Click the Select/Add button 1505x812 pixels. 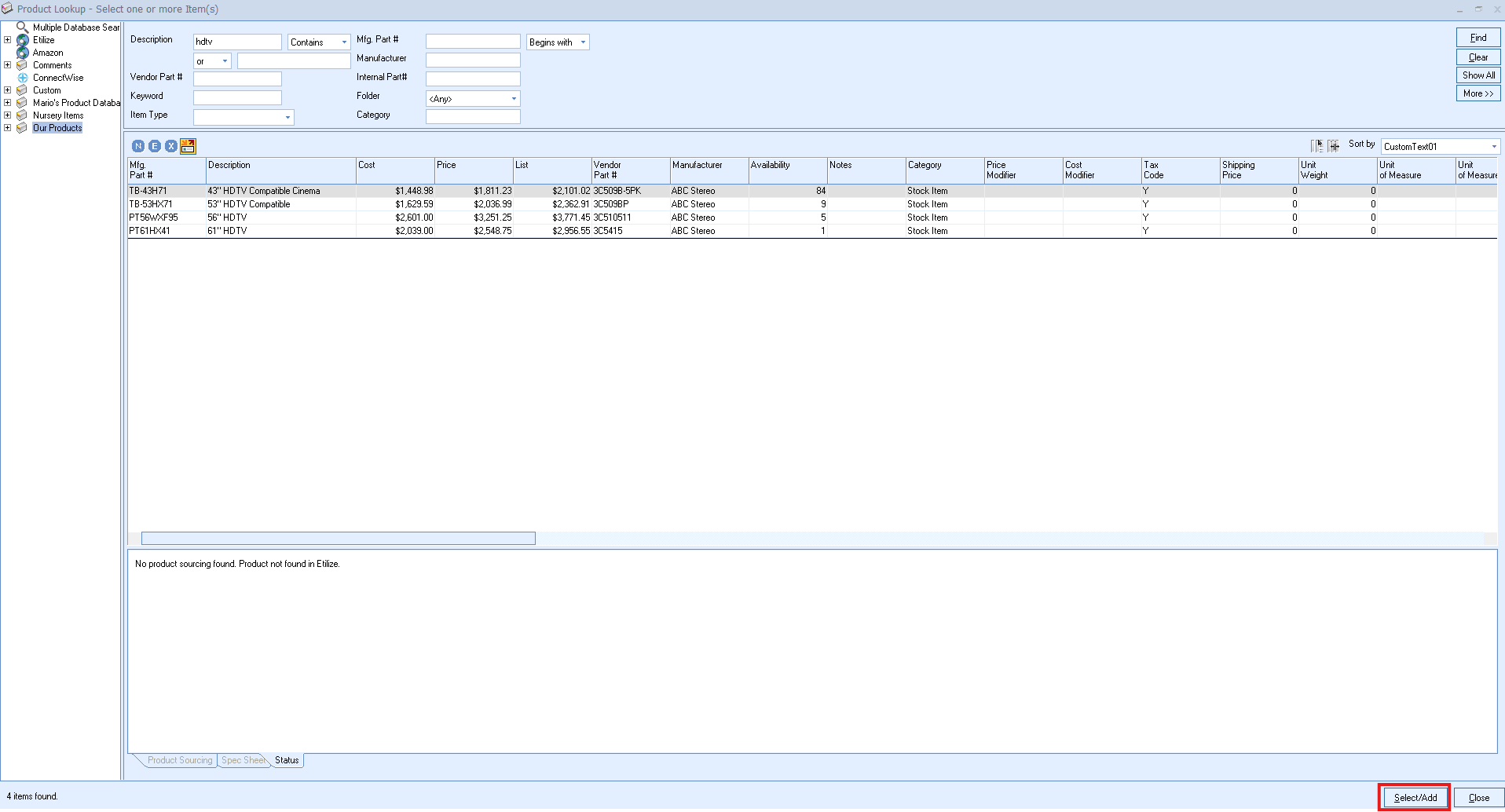pos(1415,797)
